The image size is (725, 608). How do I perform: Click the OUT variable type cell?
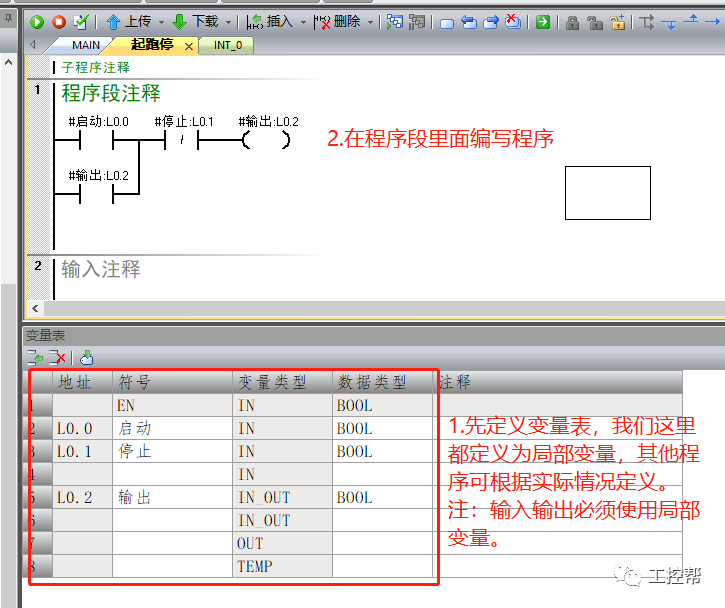pos(282,543)
